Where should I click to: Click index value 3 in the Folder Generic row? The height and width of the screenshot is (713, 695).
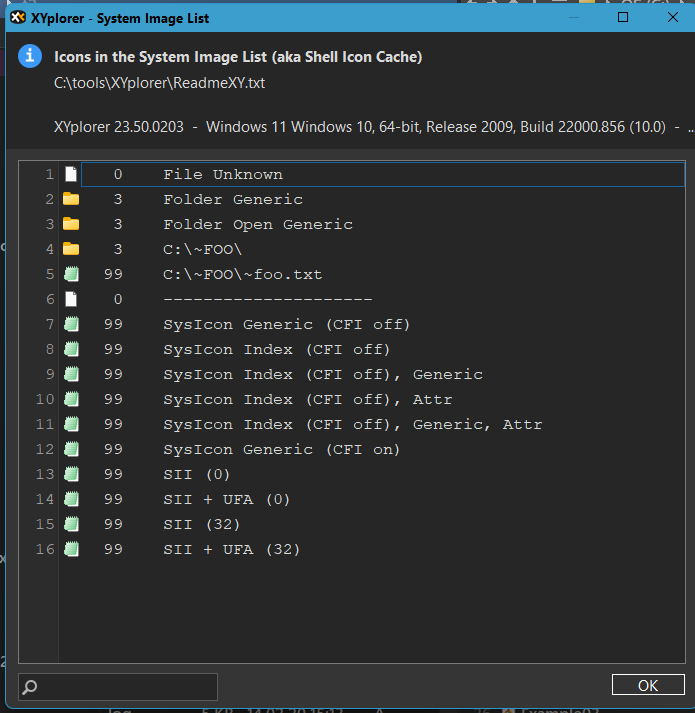click(x=118, y=199)
